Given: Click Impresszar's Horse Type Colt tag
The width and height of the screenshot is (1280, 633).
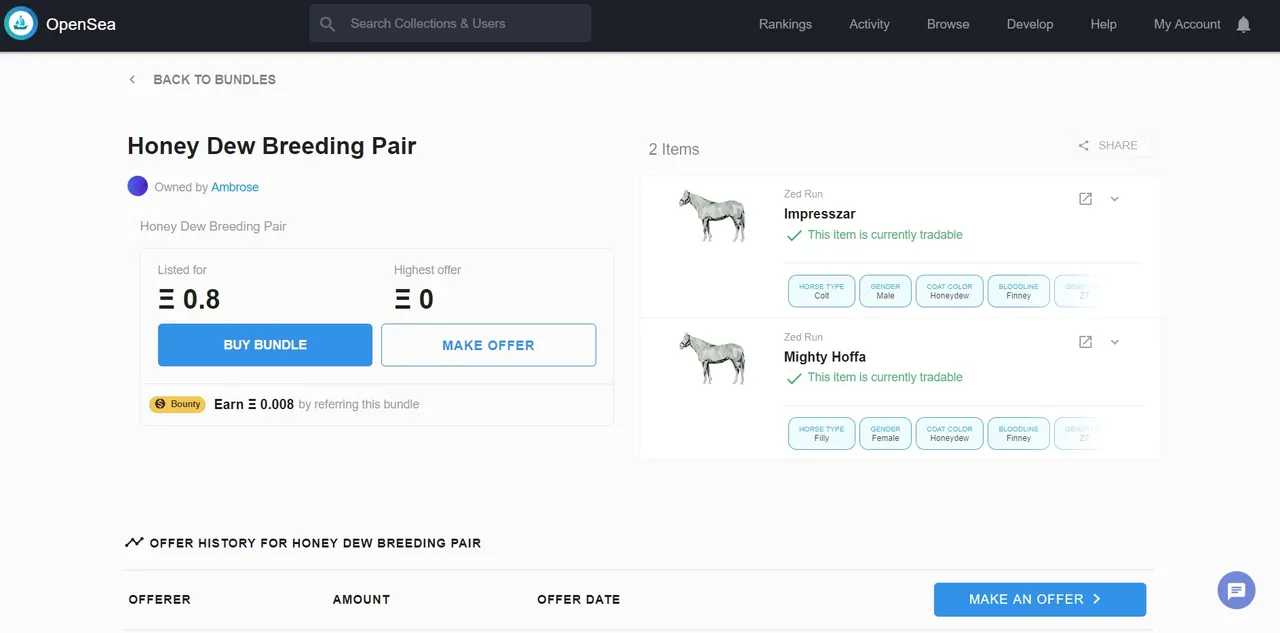Looking at the screenshot, I should tap(822, 291).
